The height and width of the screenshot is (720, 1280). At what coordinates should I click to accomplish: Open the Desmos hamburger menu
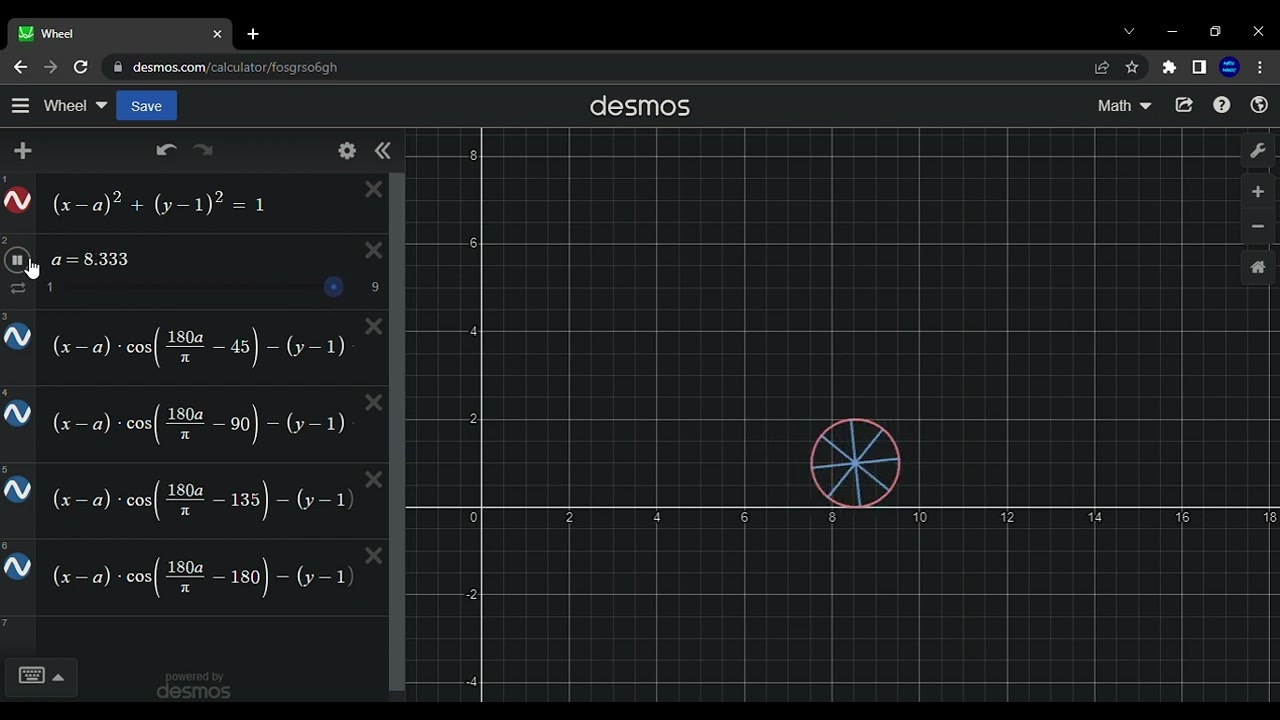click(20, 105)
